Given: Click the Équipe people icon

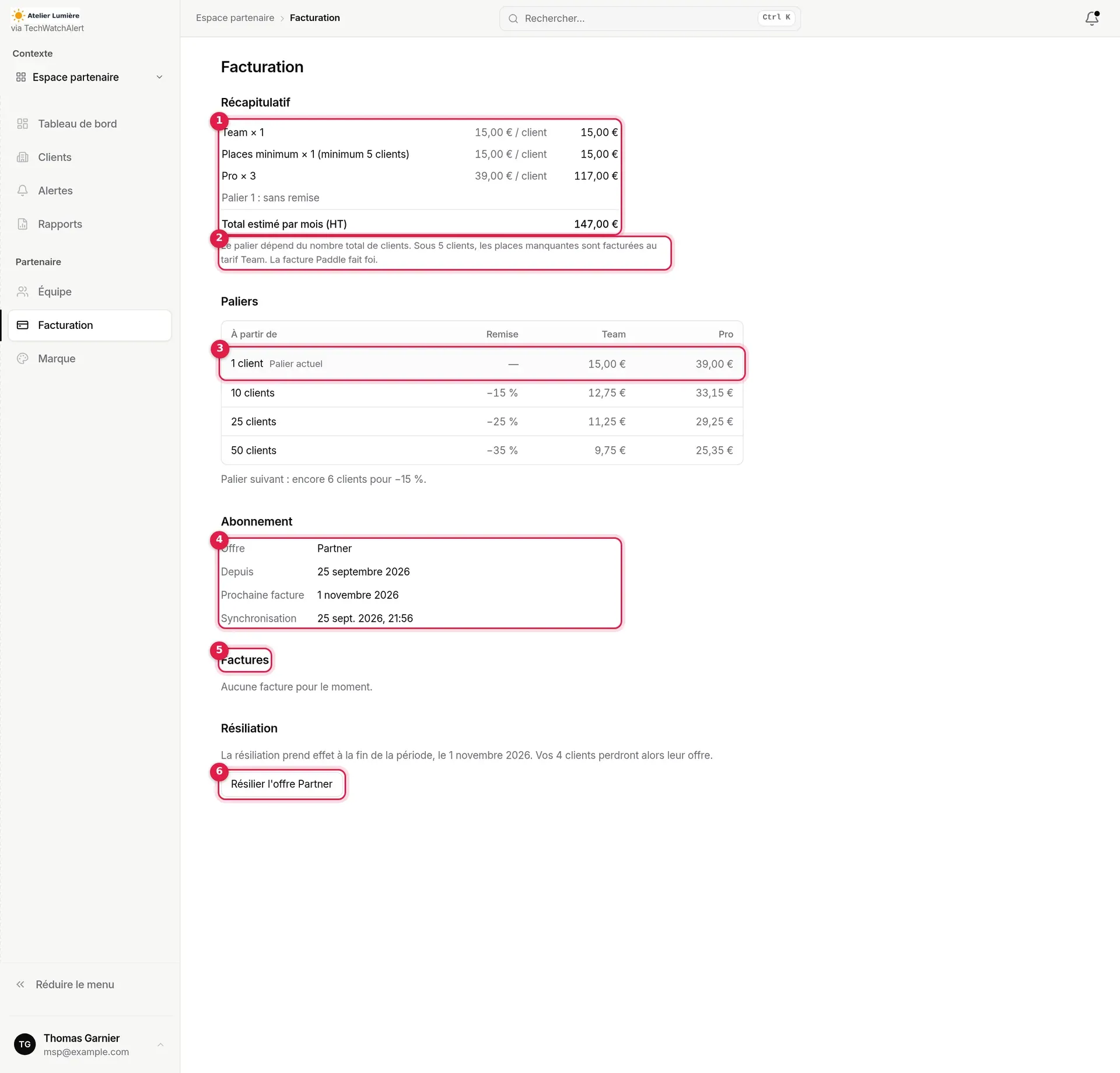Looking at the screenshot, I should point(23,292).
